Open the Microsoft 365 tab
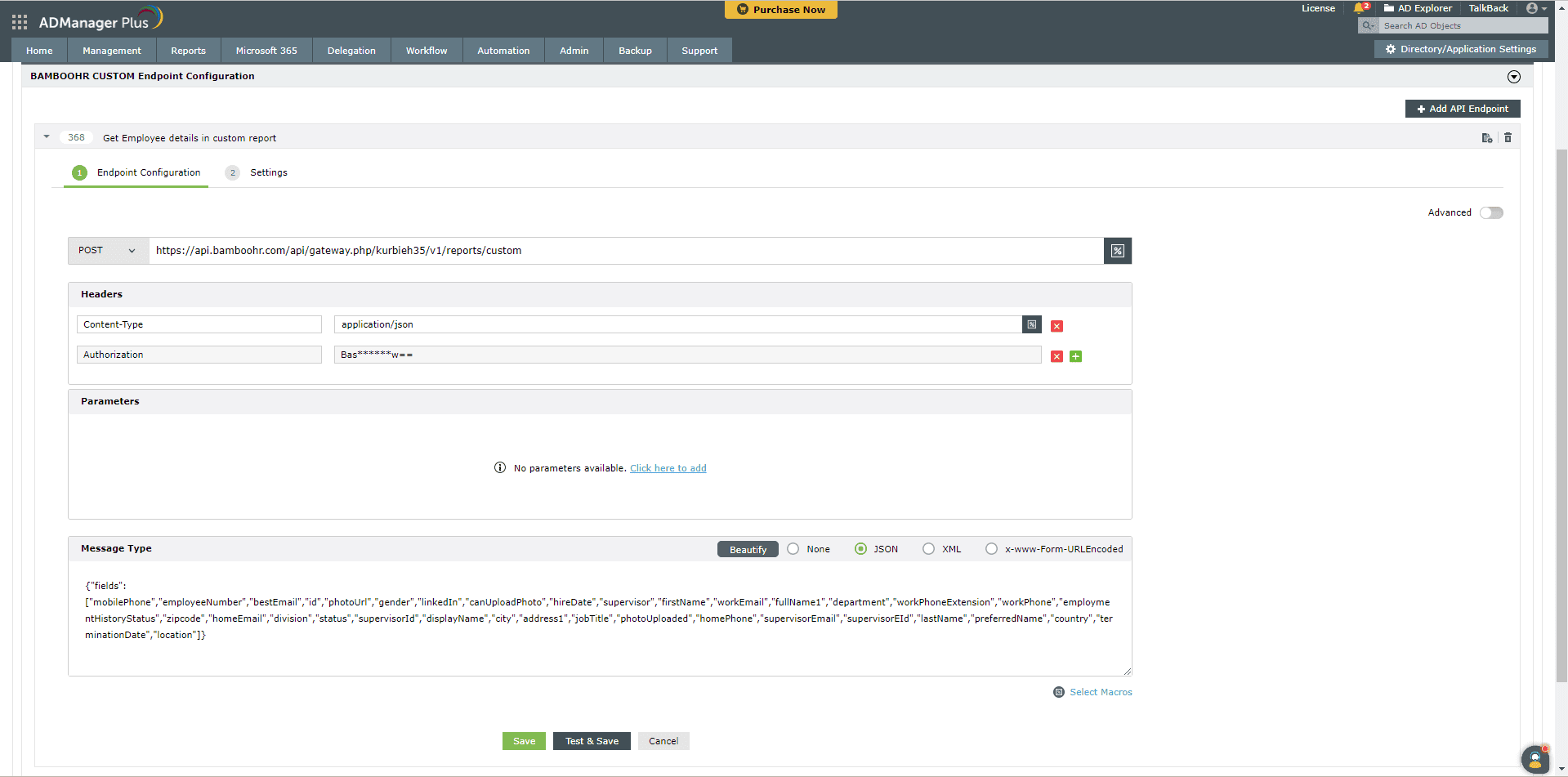The width and height of the screenshot is (1568, 777). [x=266, y=51]
